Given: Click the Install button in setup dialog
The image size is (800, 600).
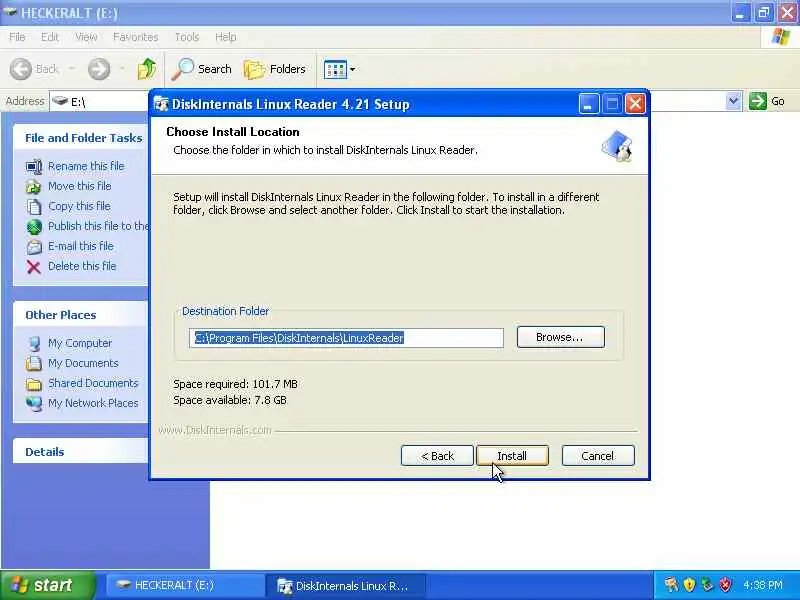Looking at the screenshot, I should click(x=512, y=456).
